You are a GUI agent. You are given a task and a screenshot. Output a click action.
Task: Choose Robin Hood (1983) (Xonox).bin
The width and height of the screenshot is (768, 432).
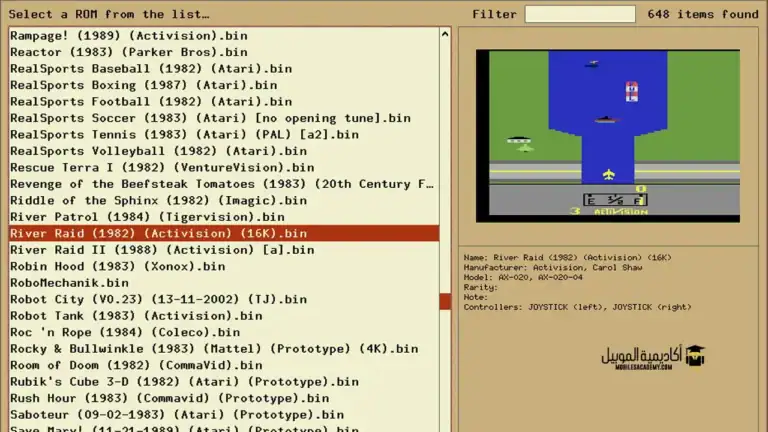tap(118, 266)
